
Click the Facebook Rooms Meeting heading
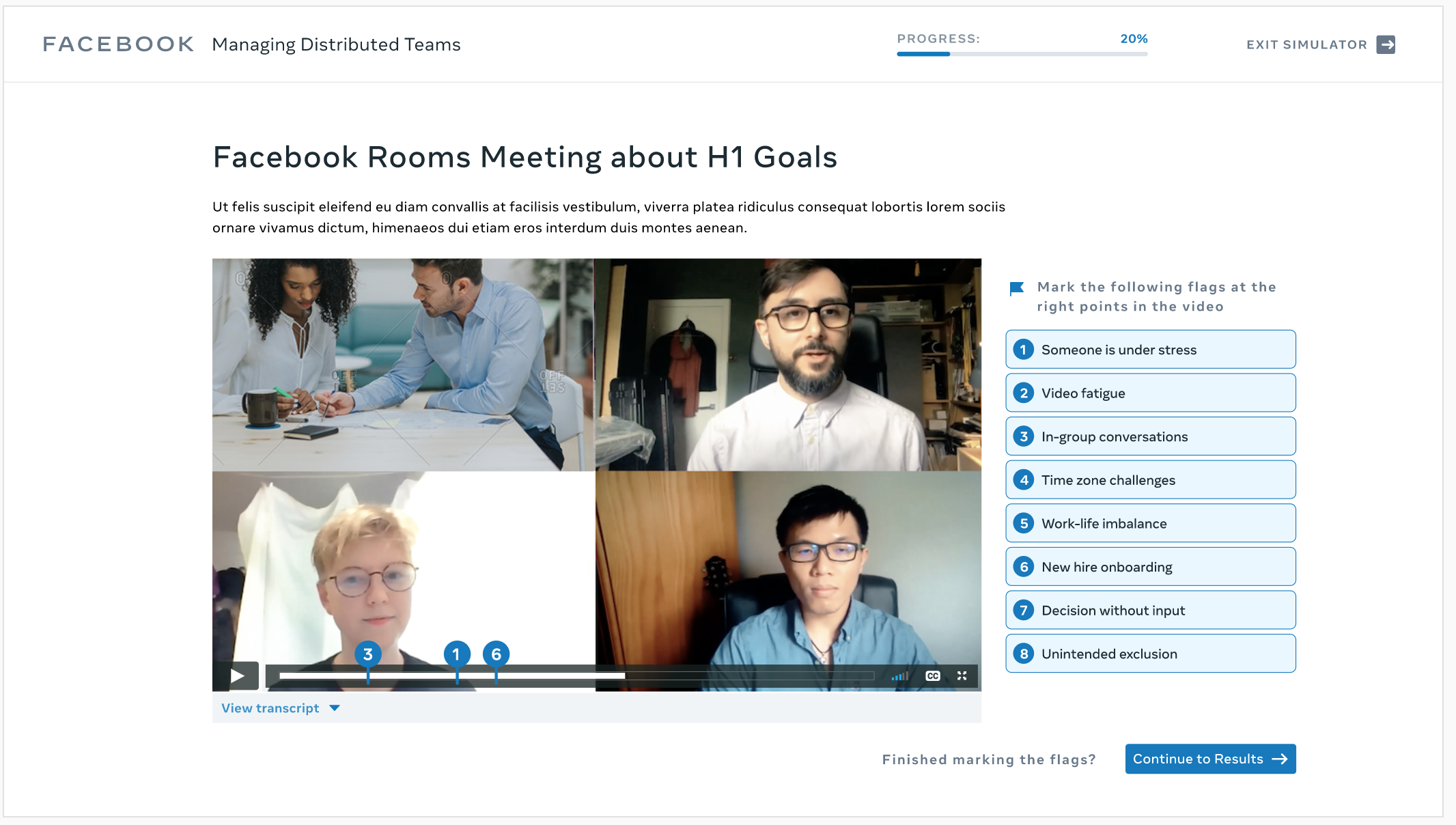coord(524,157)
